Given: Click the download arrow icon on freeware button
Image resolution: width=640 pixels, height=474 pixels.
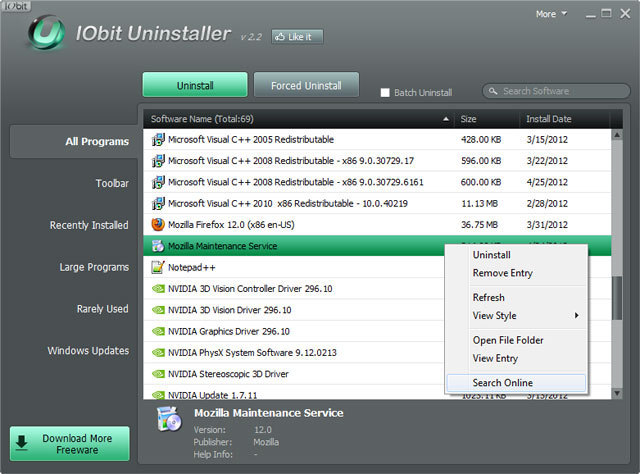Looking at the screenshot, I should (x=22, y=443).
